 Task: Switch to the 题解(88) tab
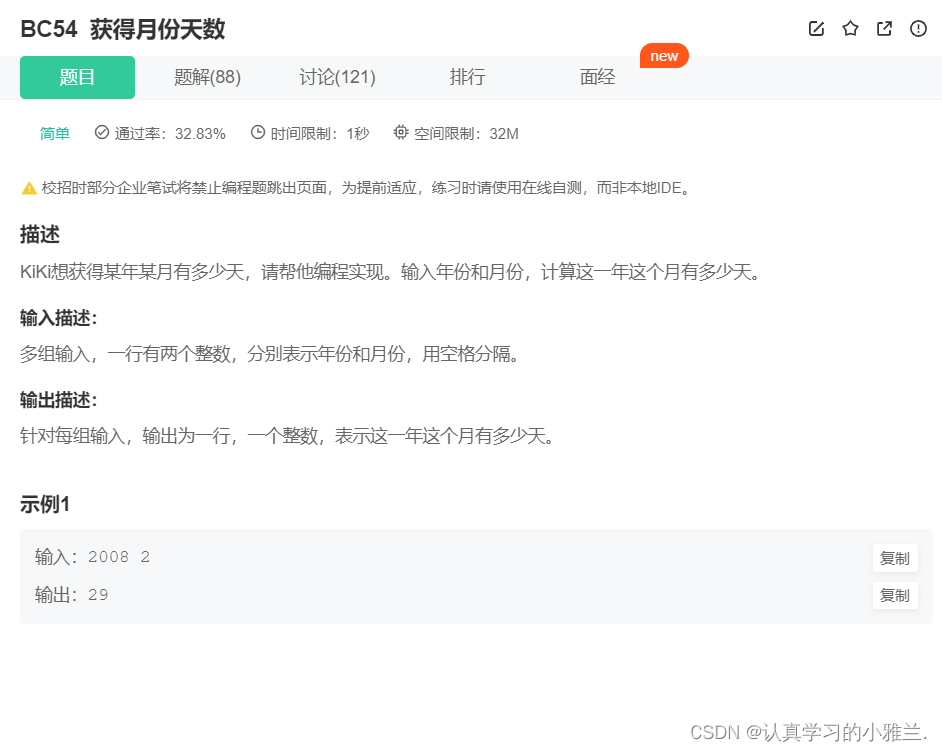(x=207, y=77)
